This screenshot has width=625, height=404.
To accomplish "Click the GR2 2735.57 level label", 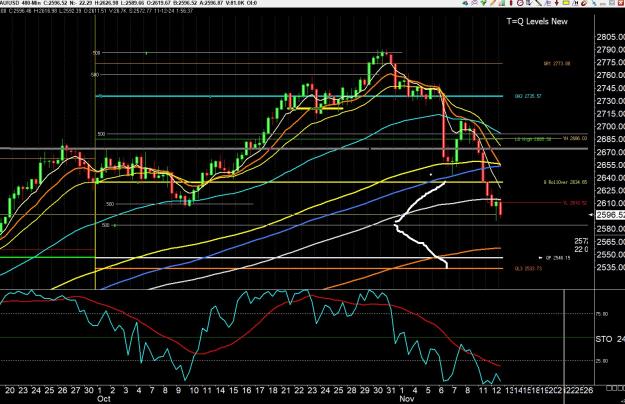I will point(528,96).
